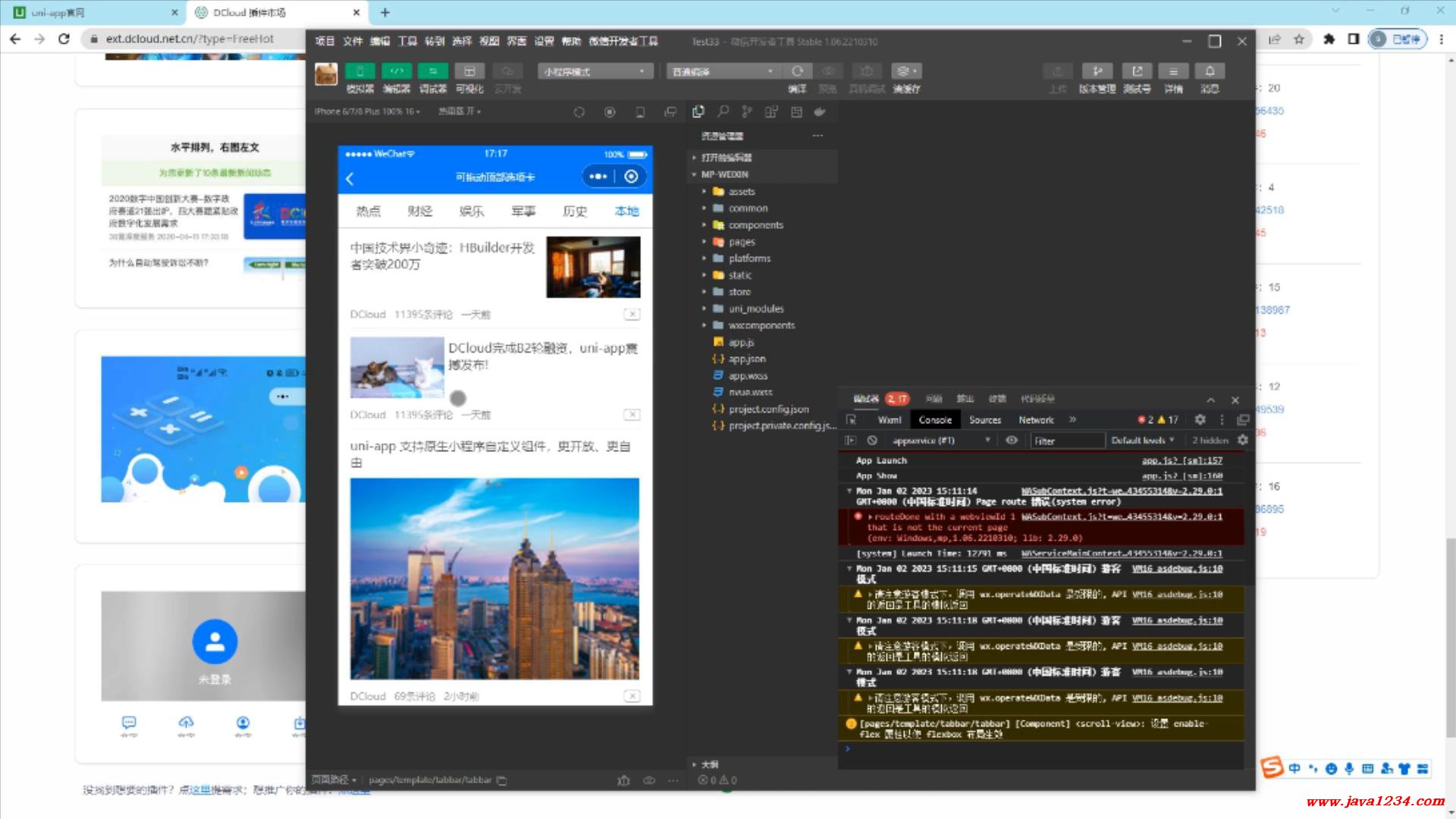
Task: Open the mini program mode dropdown
Action: click(595, 71)
